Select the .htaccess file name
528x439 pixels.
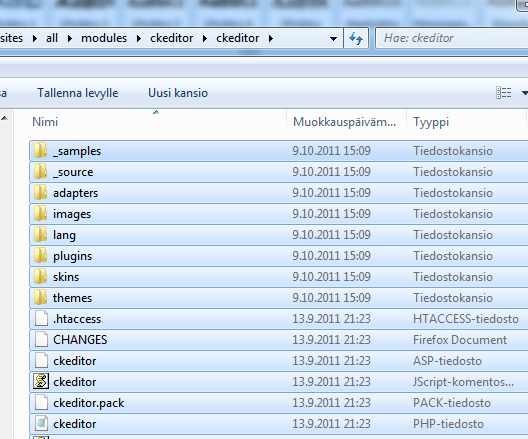click(77, 319)
